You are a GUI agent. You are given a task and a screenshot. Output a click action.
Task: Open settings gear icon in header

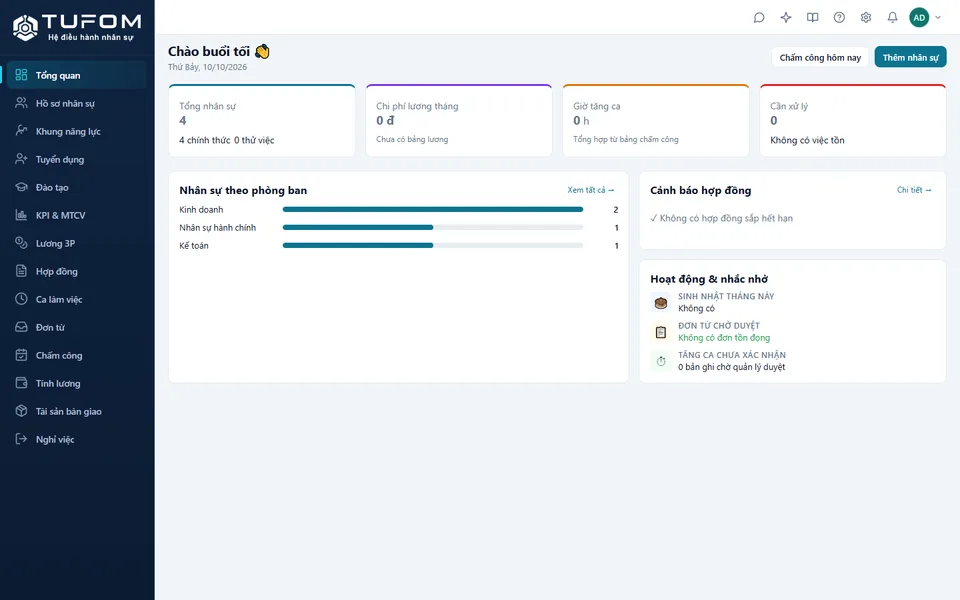866,18
